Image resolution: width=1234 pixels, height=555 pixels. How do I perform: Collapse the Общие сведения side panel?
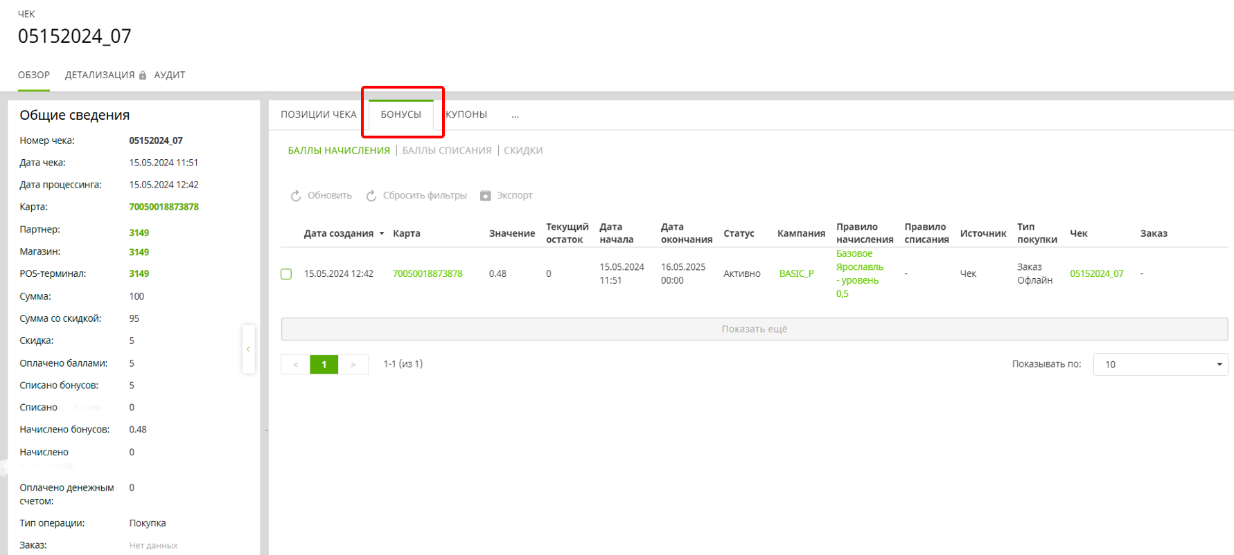[248, 349]
